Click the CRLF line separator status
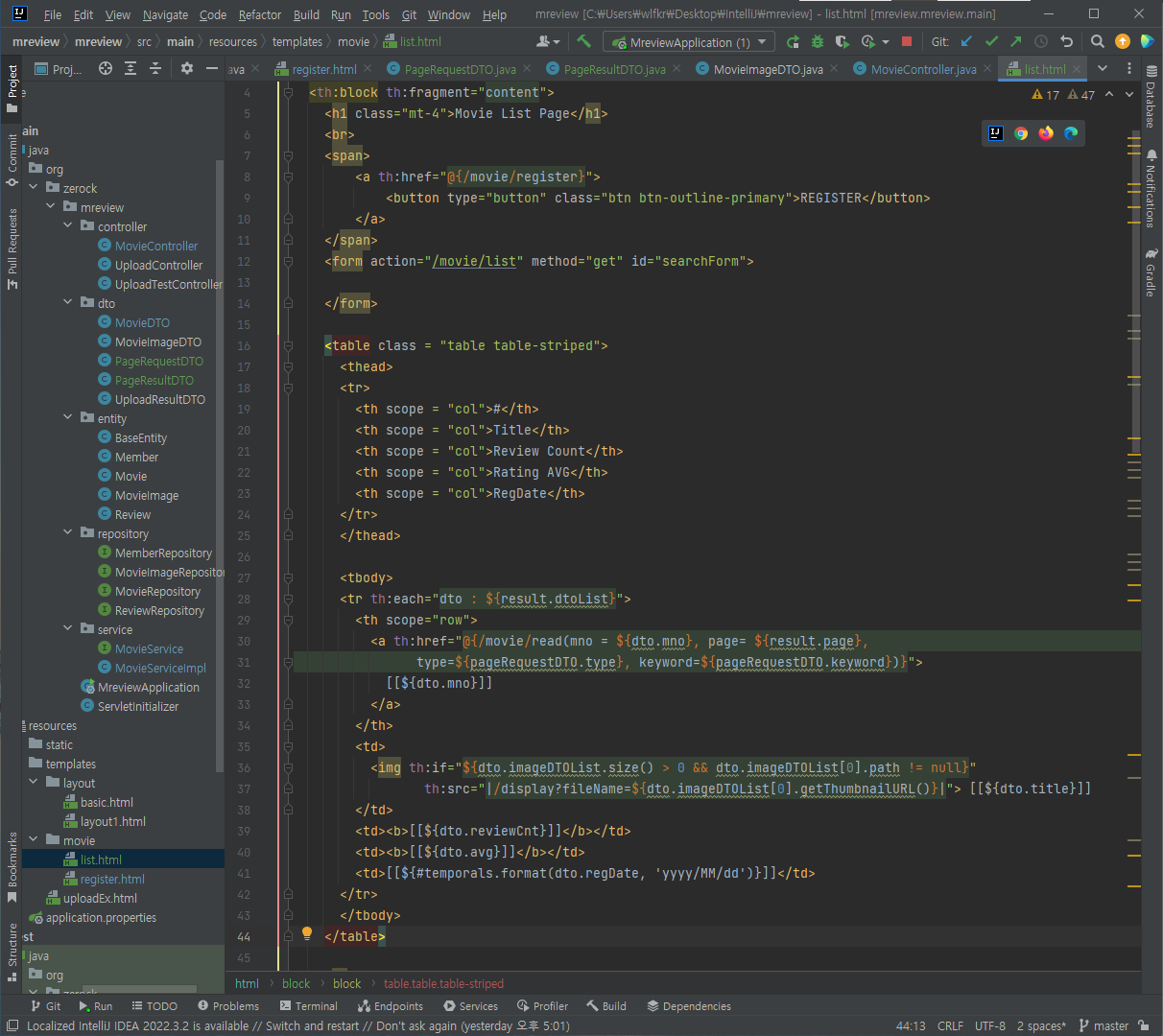The width and height of the screenshot is (1163, 1036). [x=950, y=1025]
